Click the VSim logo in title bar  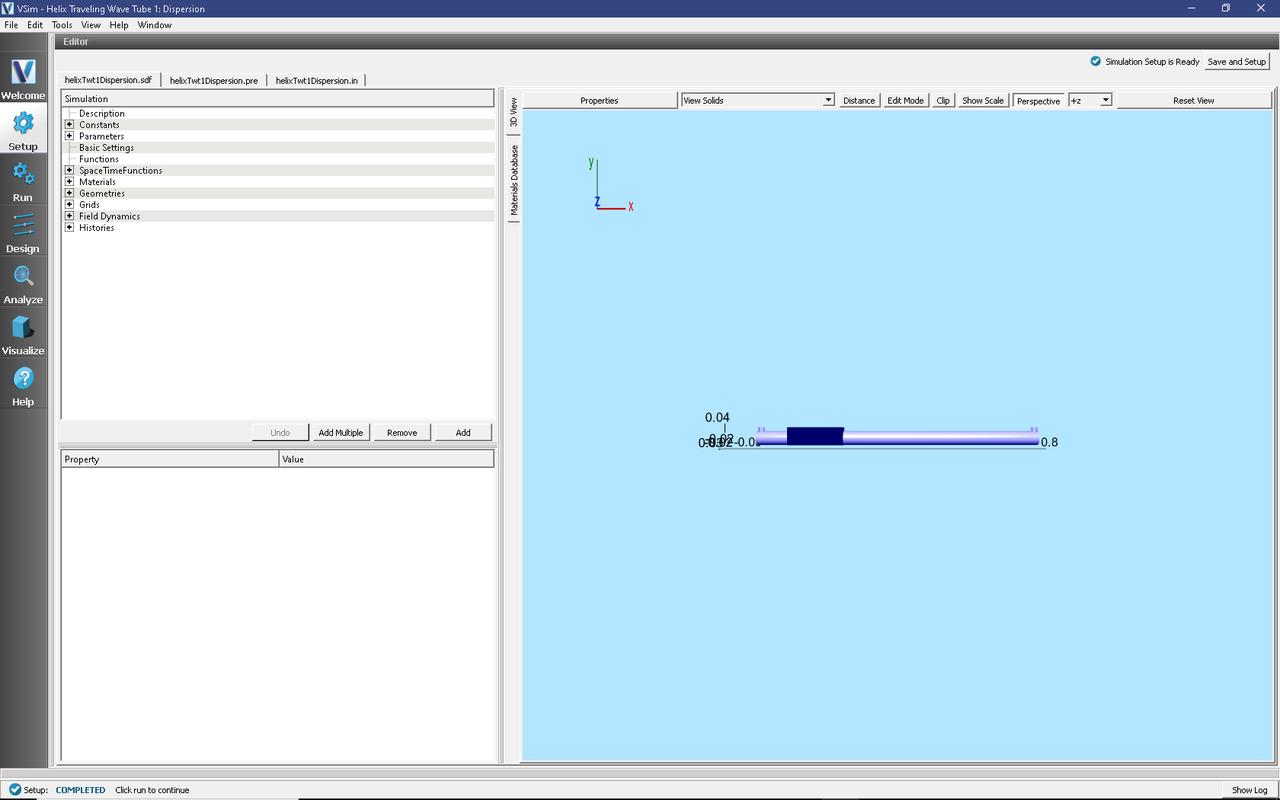(x=8, y=8)
